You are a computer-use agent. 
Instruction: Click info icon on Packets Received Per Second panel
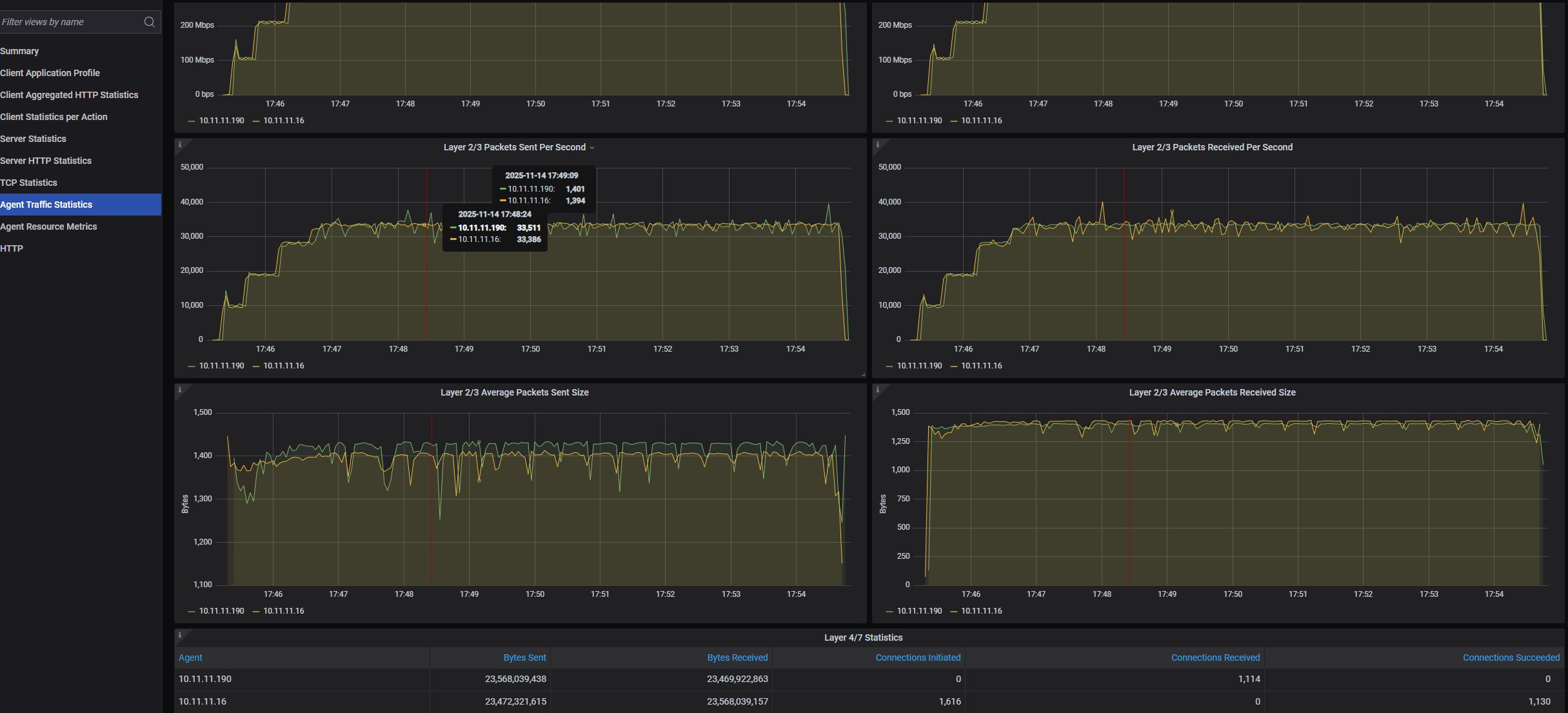(877, 145)
